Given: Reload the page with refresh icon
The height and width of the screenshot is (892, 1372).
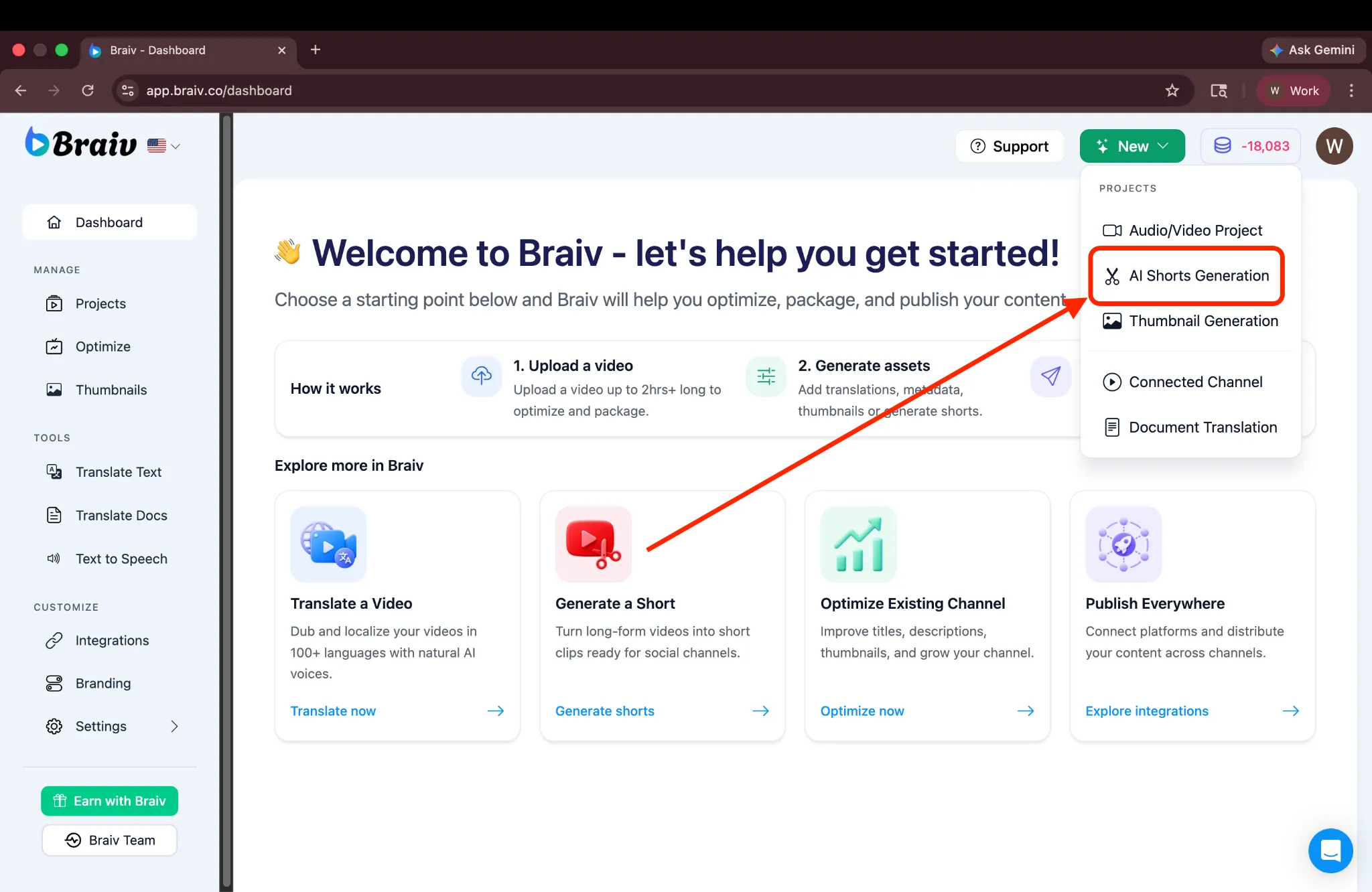Looking at the screenshot, I should coord(88,90).
